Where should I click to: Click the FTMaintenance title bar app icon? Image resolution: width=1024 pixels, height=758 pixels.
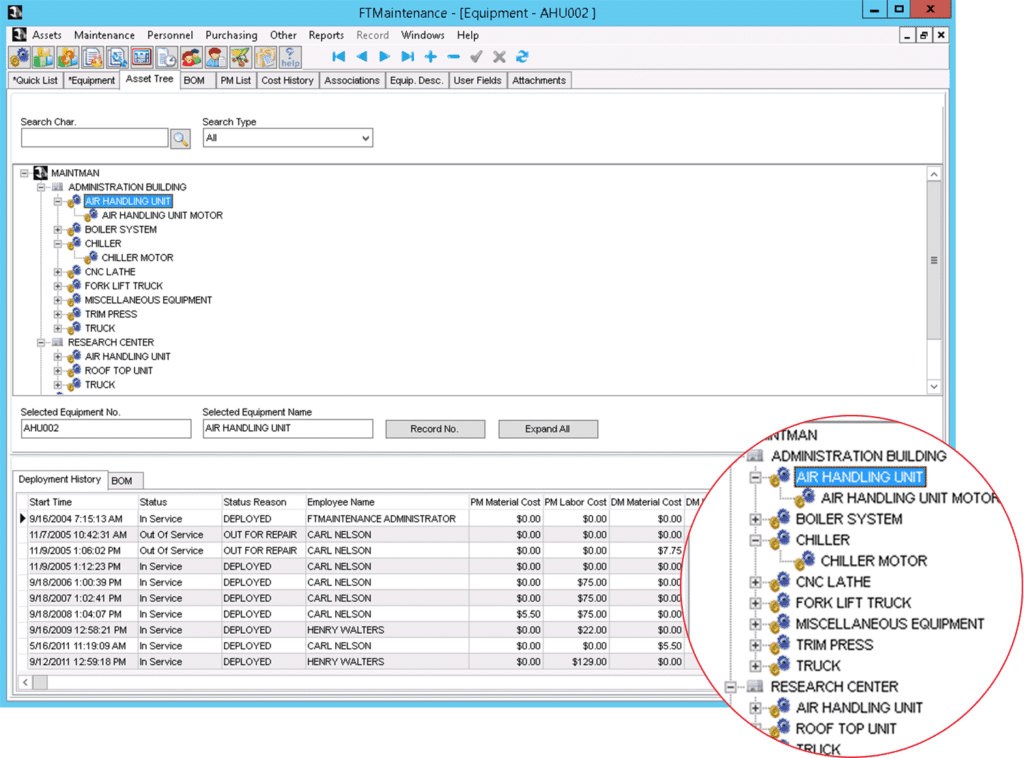[15, 12]
